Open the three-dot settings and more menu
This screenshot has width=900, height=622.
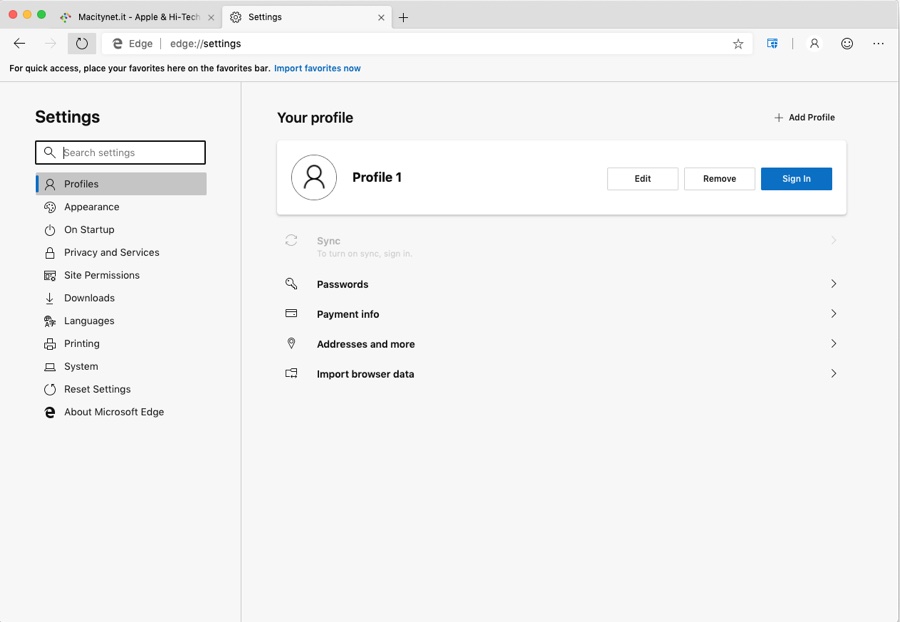point(878,44)
